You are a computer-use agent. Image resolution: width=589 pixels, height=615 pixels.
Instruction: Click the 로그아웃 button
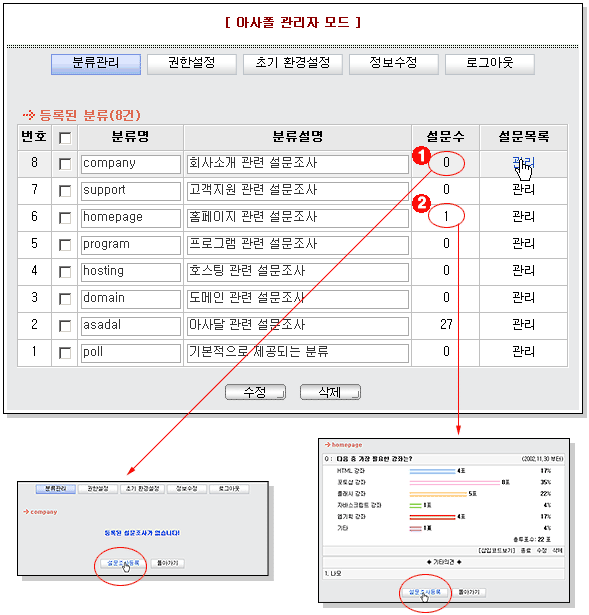pos(489,64)
